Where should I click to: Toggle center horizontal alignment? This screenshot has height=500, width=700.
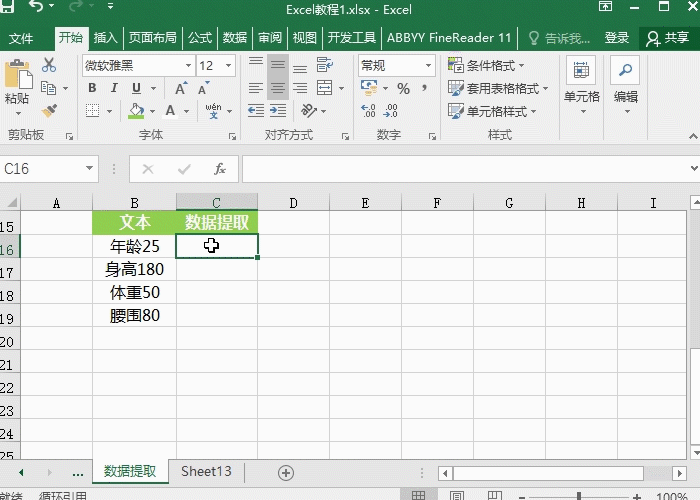coord(278,88)
